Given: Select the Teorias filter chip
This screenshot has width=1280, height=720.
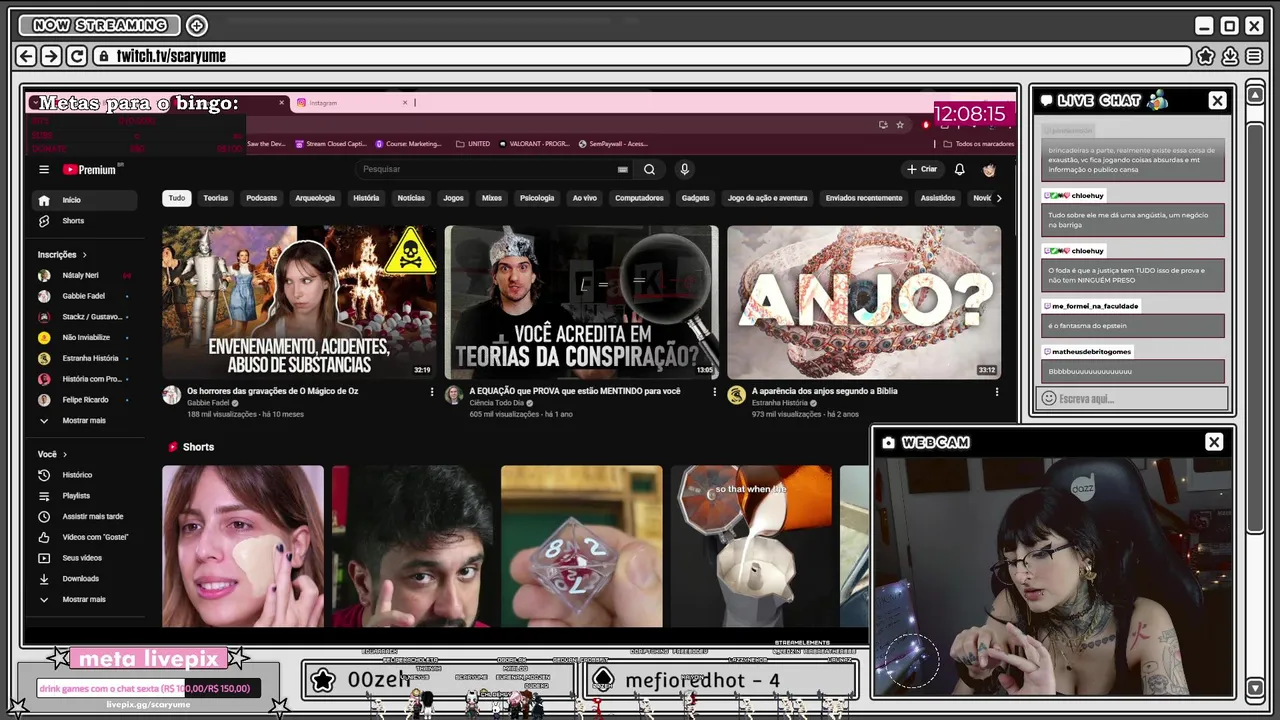Looking at the screenshot, I should coord(216,198).
